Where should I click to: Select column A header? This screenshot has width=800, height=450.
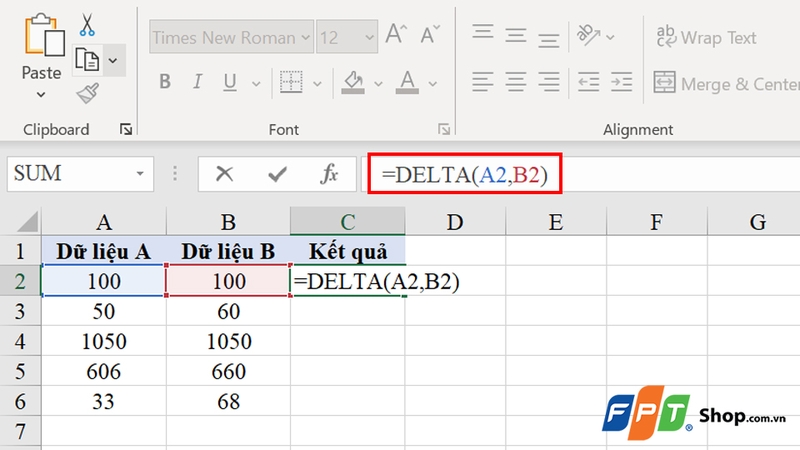104,222
